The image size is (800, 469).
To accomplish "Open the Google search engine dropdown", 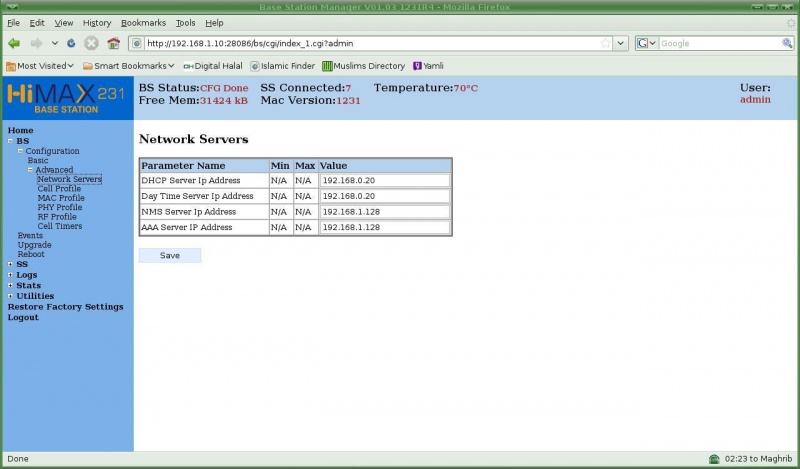I will [647, 43].
